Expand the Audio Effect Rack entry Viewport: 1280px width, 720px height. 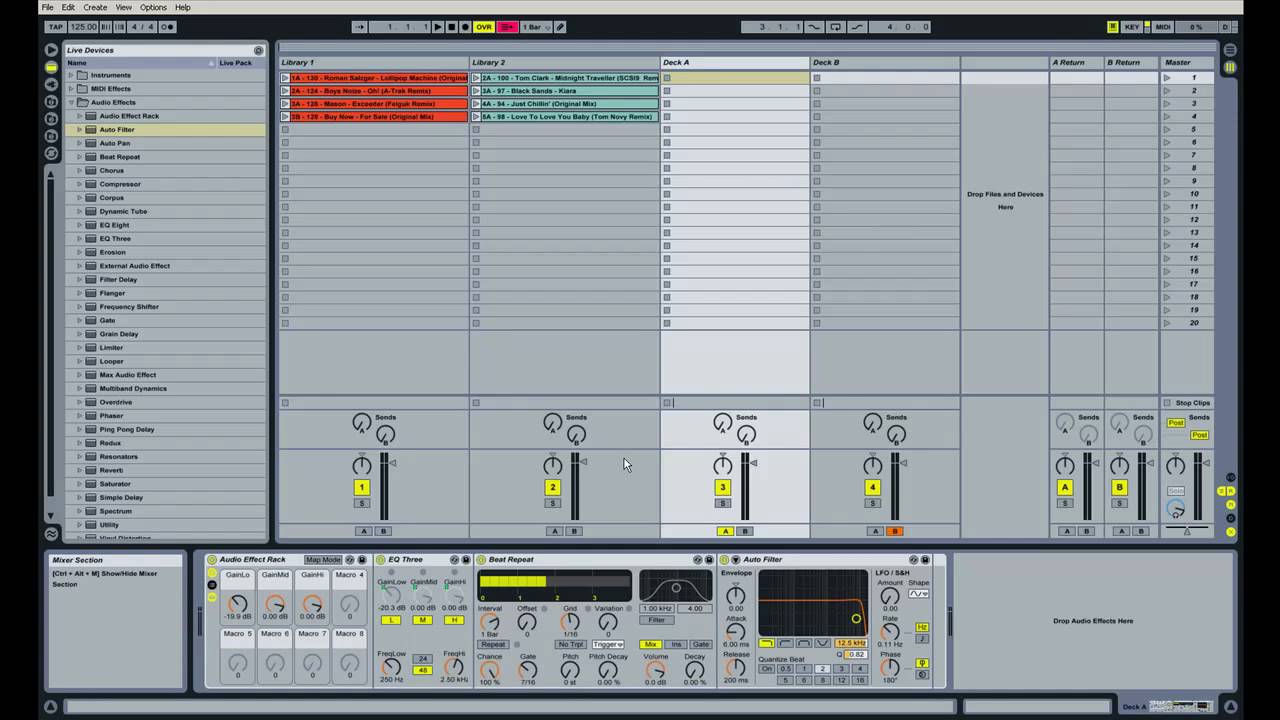(x=80, y=116)
